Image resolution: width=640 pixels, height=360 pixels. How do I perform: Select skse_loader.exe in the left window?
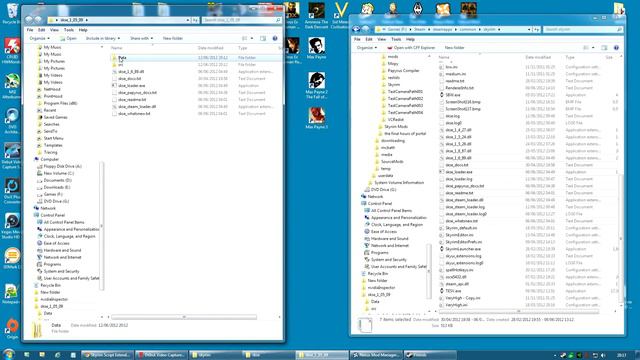point(131,86)
